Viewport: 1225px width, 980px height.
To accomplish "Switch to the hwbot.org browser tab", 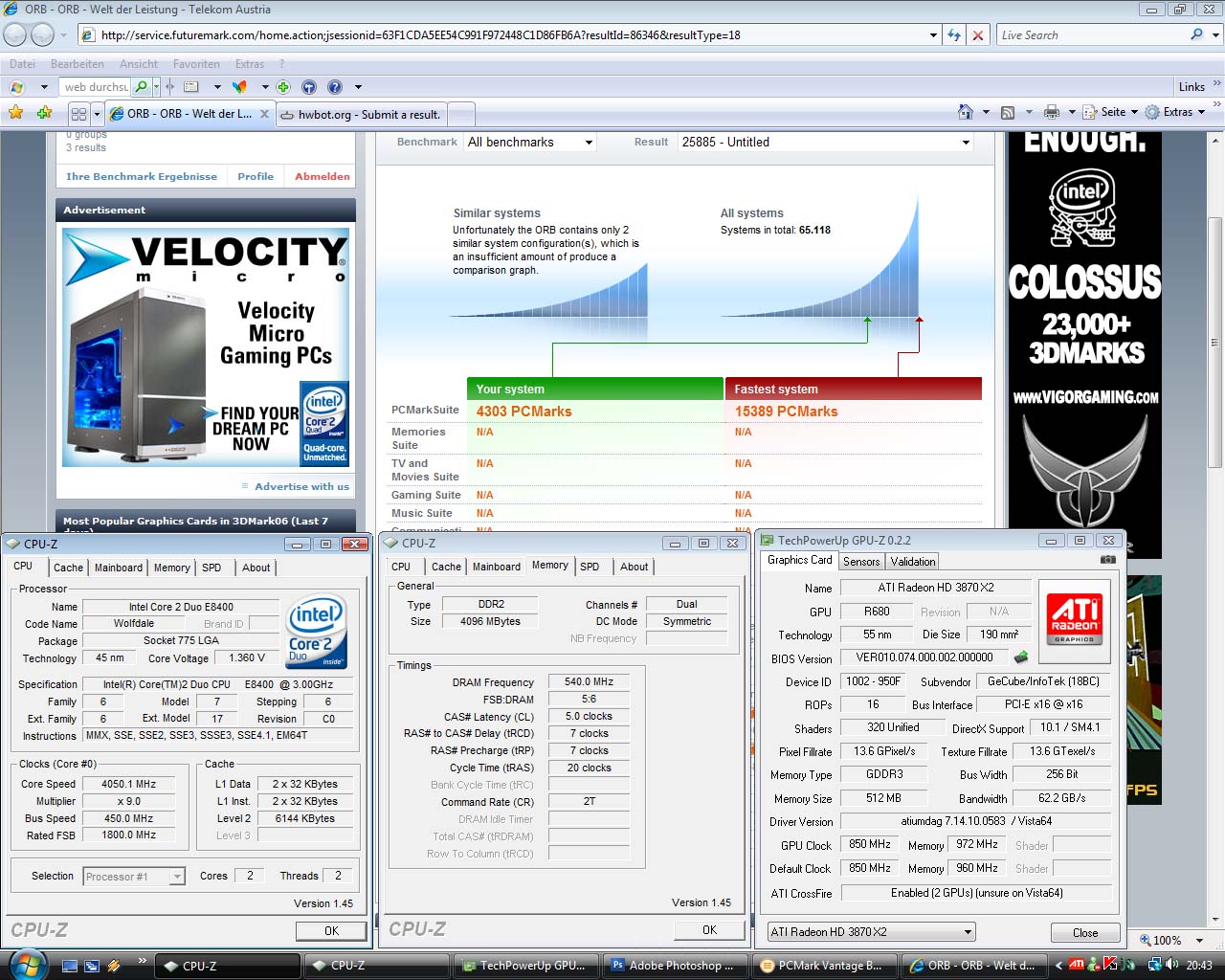I will (362, 114).
